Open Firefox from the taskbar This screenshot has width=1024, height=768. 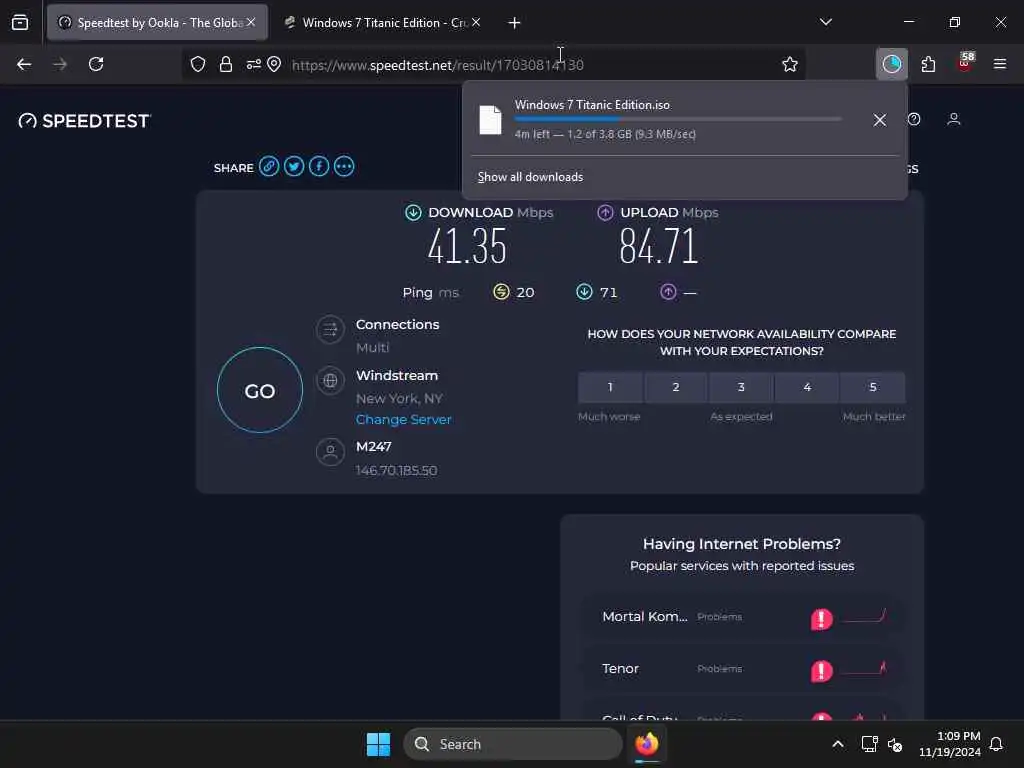(x=647, y=744)
